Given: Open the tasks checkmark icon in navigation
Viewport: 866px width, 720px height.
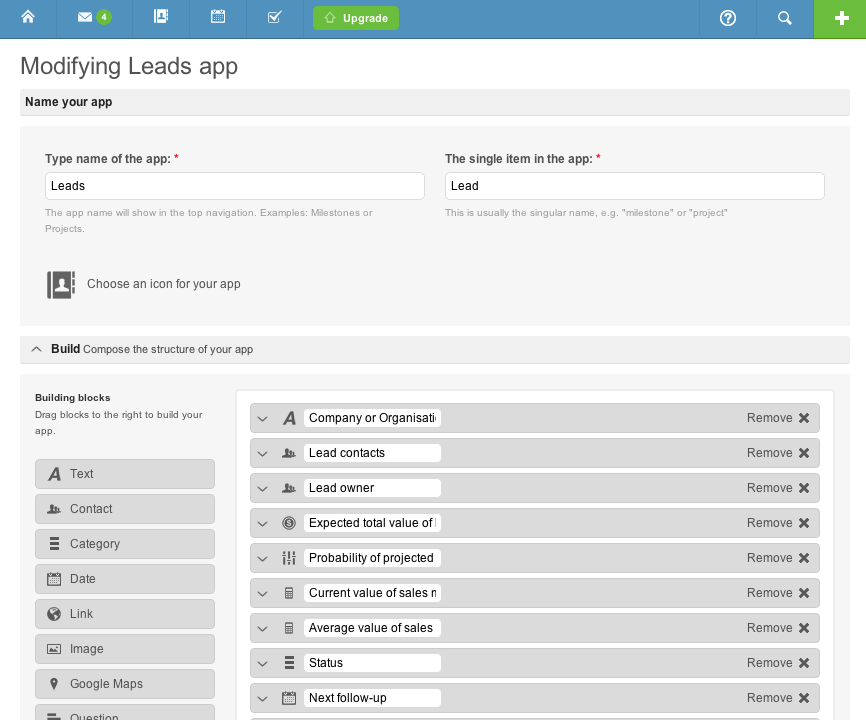Looking at the screenshot, I should pyautogui.click(x=274, y=17).
